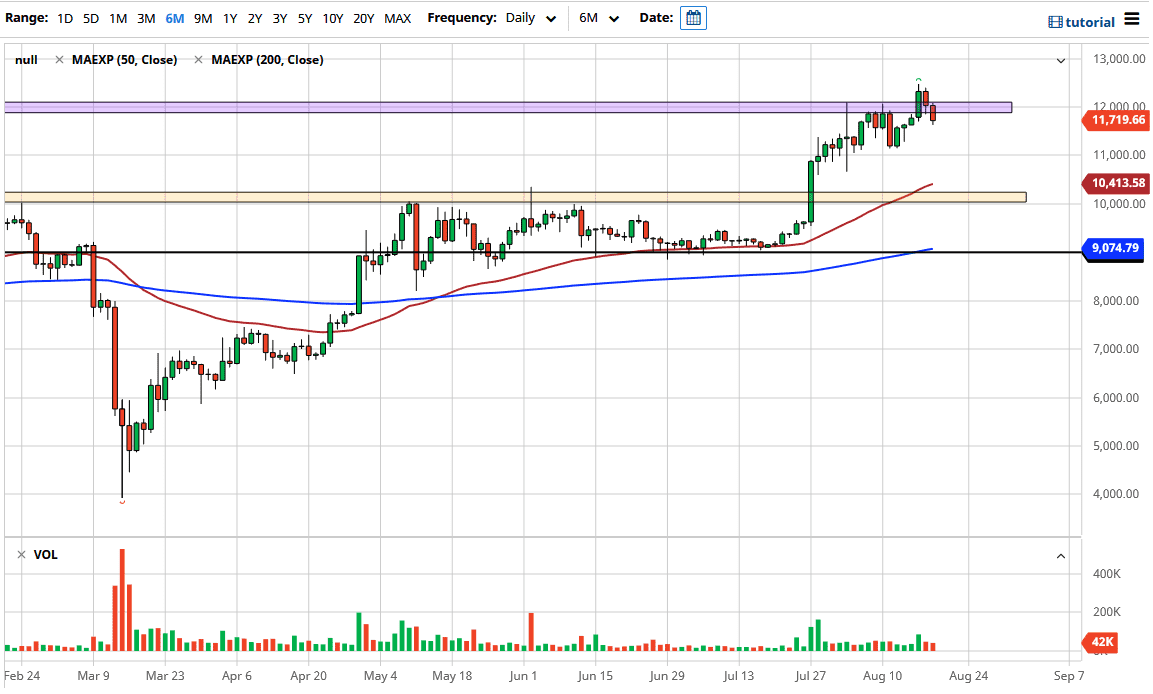Image resolution: width=1153 pixels, height=694 pixels.
Task: Set range to 5Y
Action: 306,18
